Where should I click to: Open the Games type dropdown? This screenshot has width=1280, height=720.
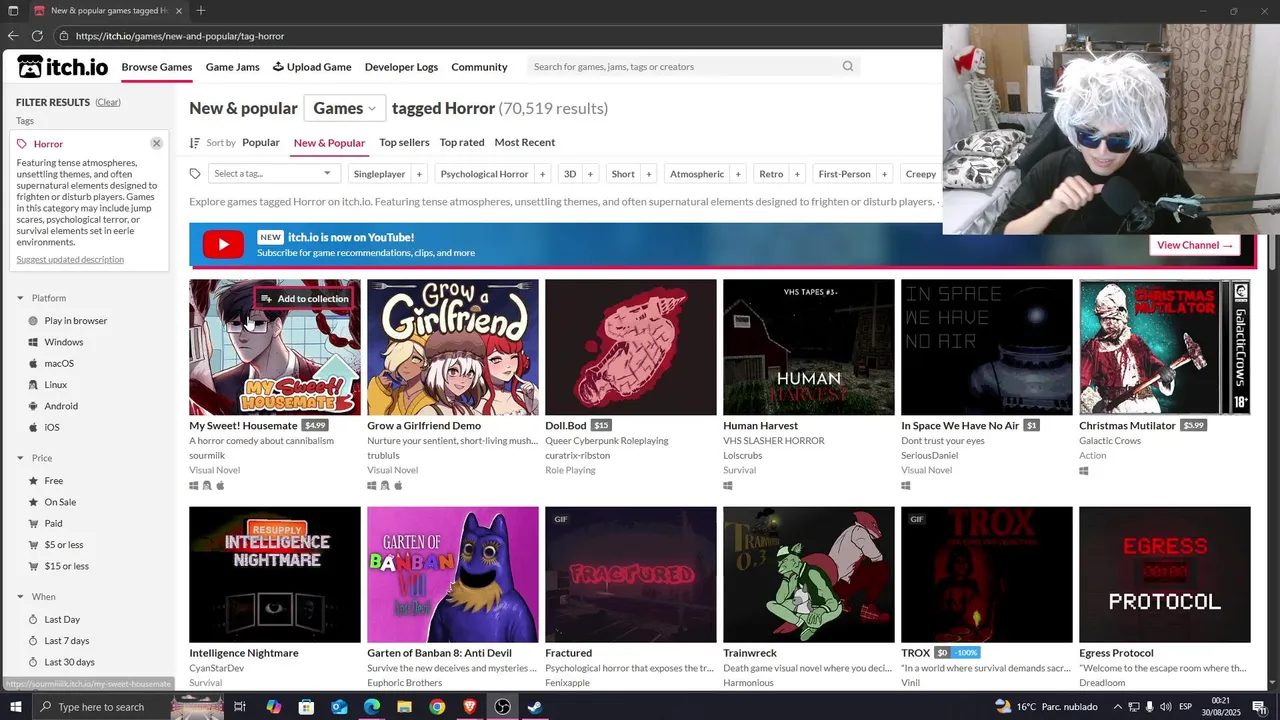(x=344, y=108)
